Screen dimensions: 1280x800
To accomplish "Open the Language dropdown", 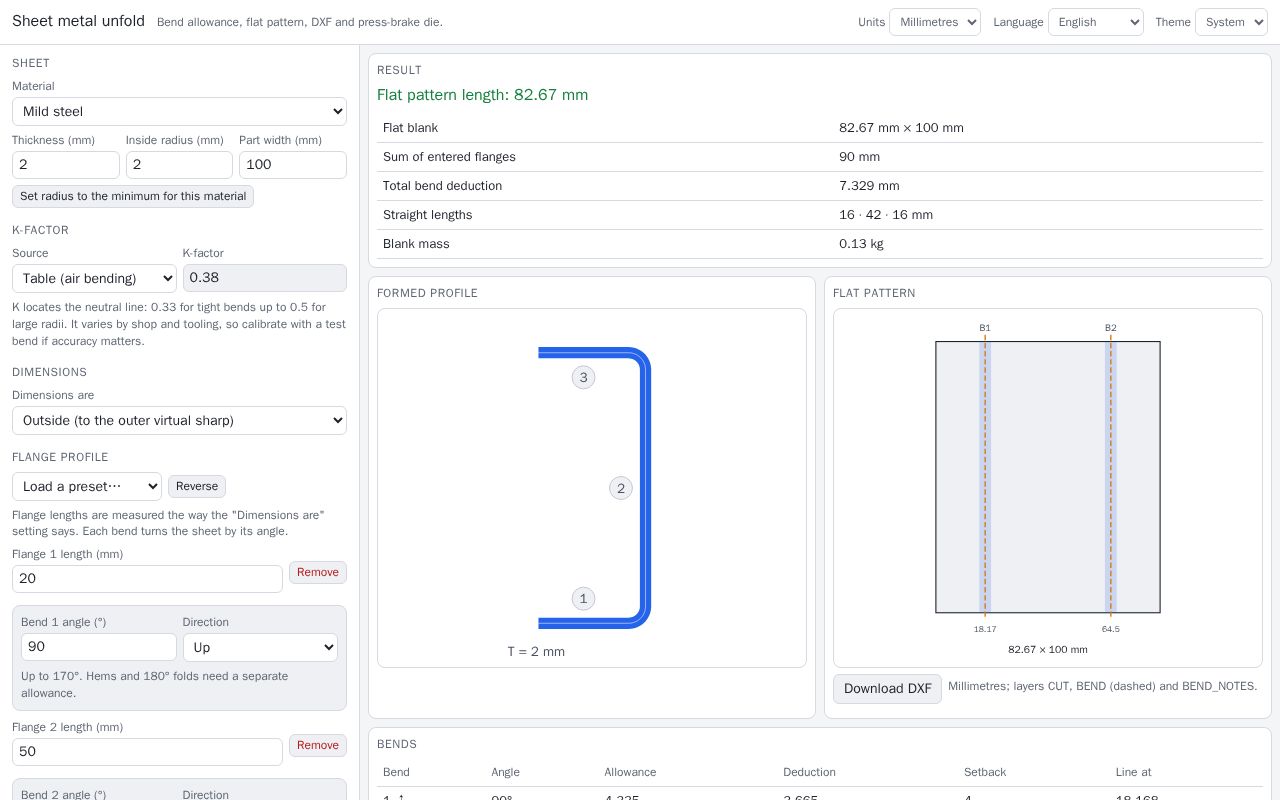I will [1095, 22].
